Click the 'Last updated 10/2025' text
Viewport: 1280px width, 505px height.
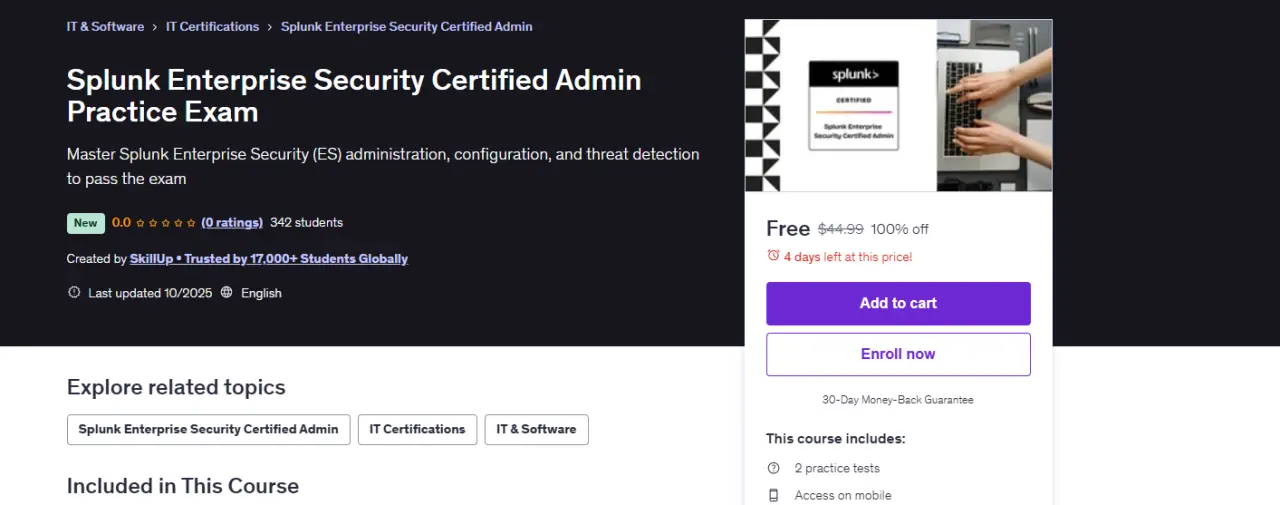coord(150,293)
